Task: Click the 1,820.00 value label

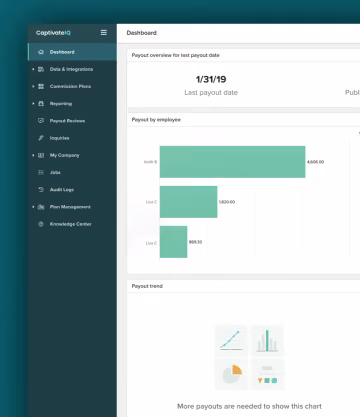Action: click(x=227, y=202)
